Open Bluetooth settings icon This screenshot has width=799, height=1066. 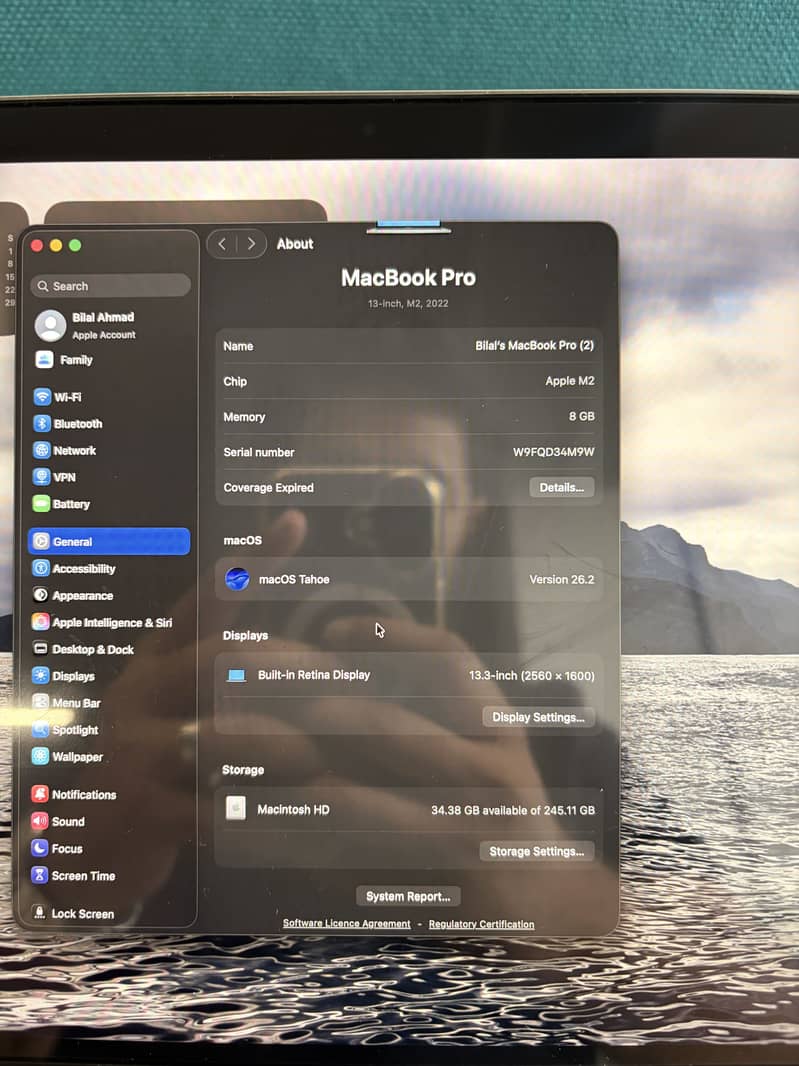click(x=42, y=424)
